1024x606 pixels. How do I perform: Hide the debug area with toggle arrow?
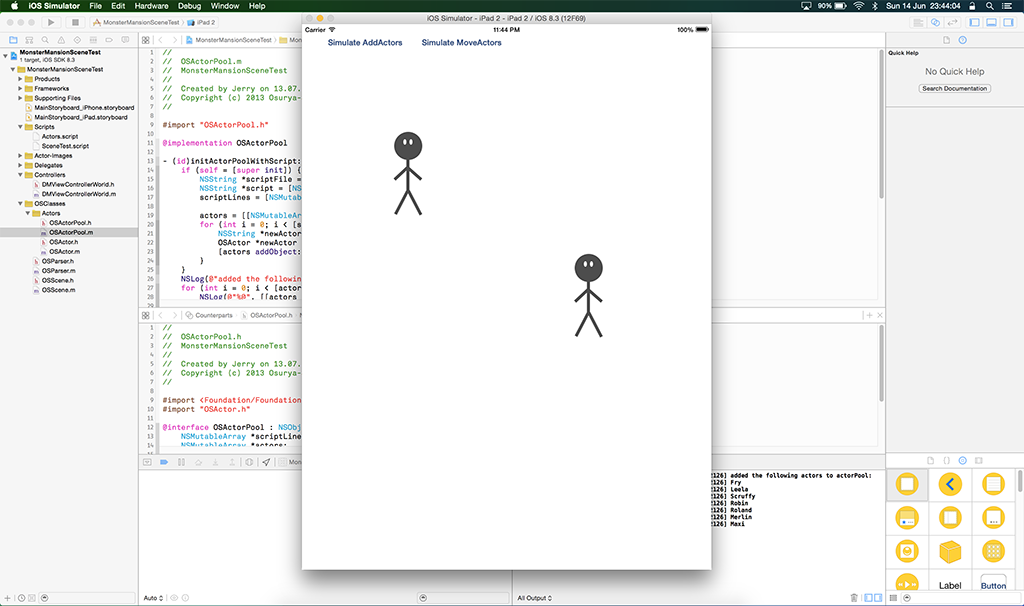pos(147,462)
